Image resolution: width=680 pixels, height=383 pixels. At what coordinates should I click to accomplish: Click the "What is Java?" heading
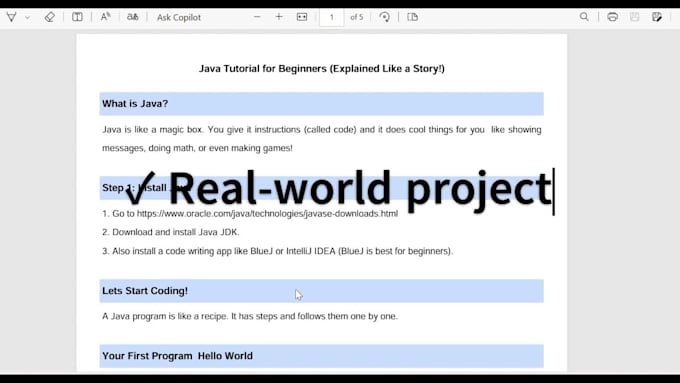pyautogui.click(x=135, y=104)
